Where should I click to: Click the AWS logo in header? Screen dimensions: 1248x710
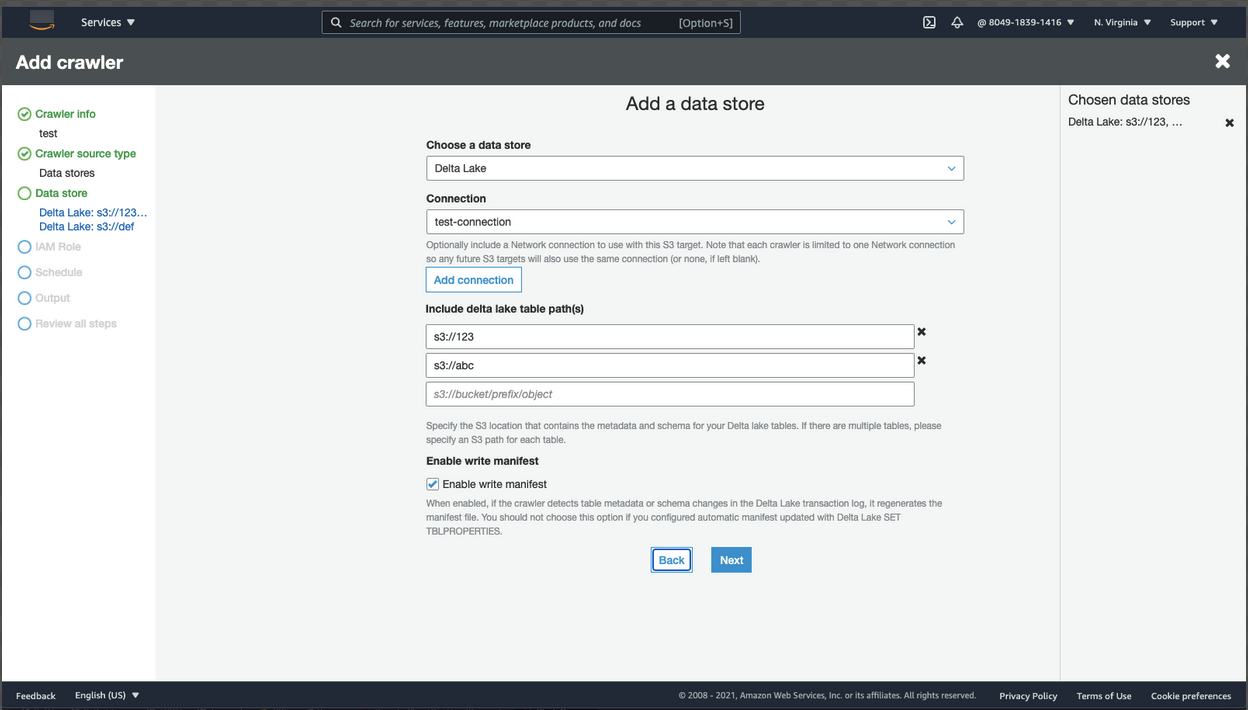41,21
